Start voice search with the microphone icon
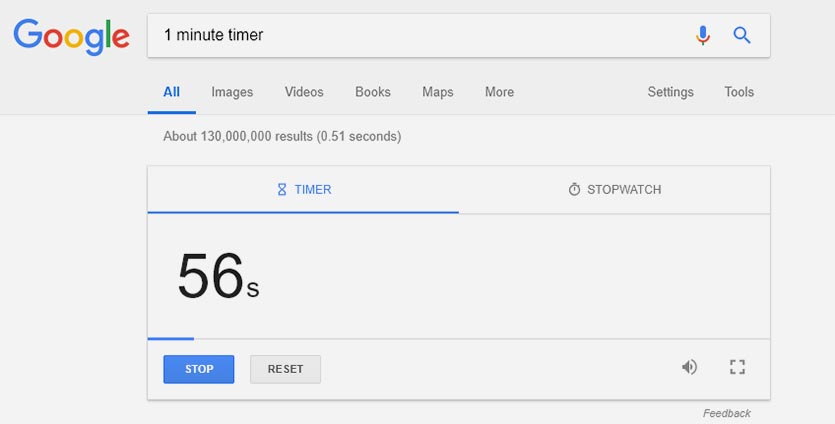 tap(703, 35)
